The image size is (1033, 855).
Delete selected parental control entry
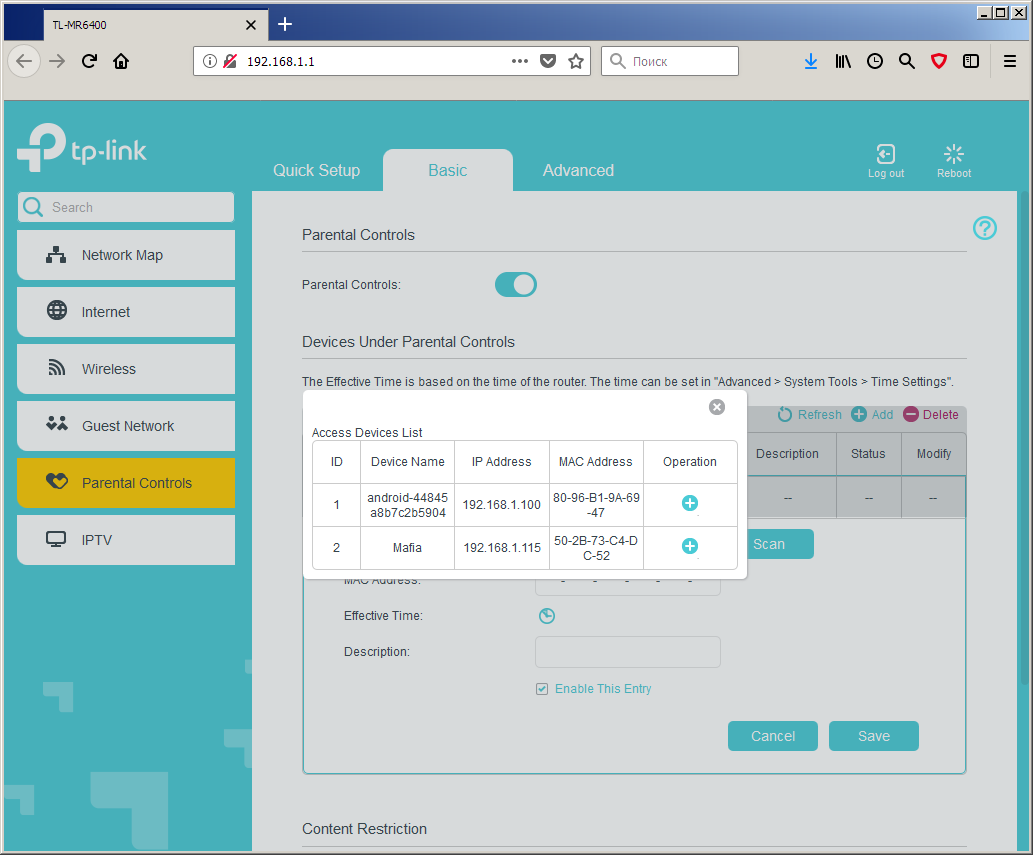(930, 414)
